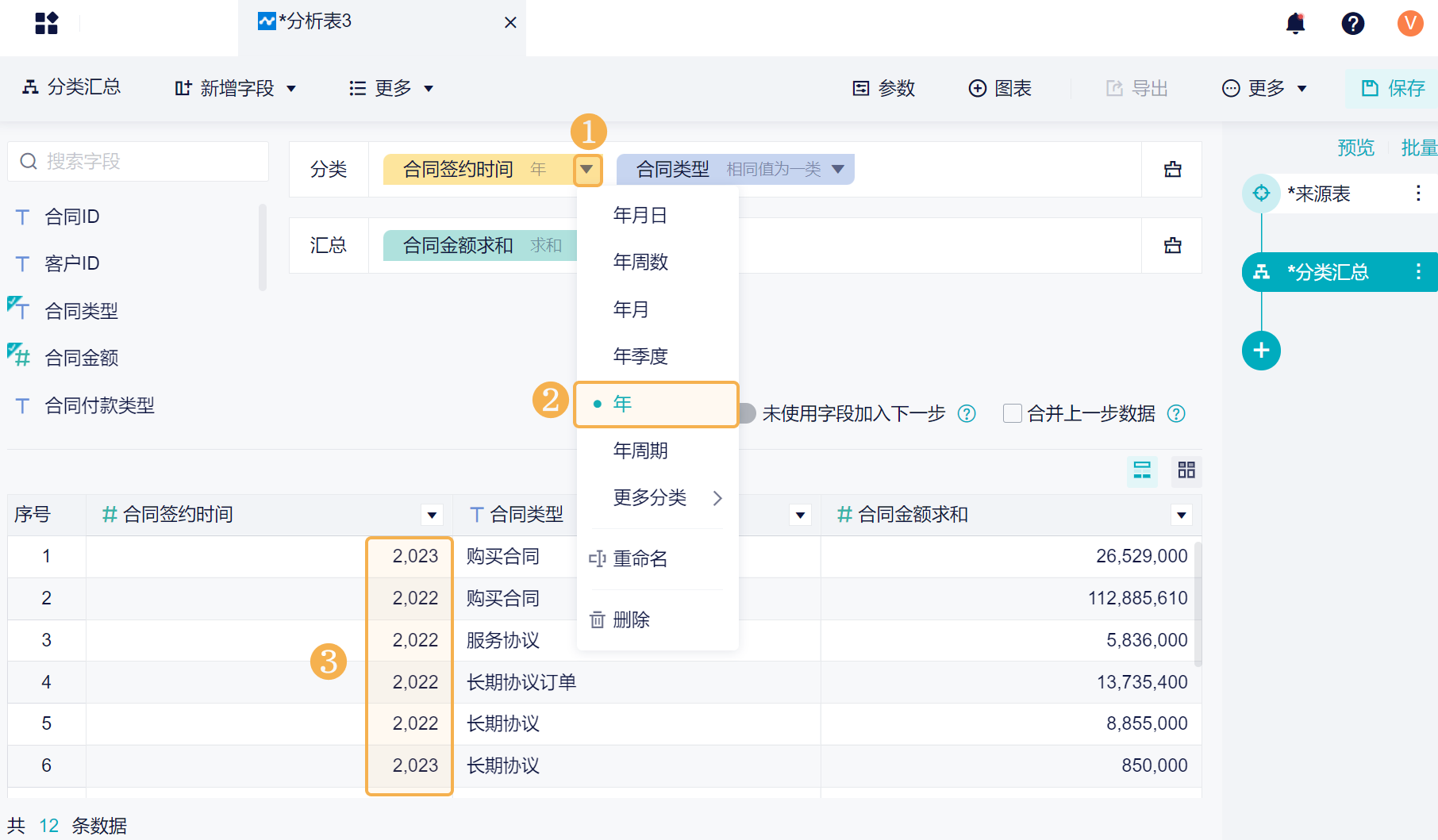This screenshot has height=840, width=1438.
Task: Select the 年季度 grouping option
Action: click(x=640, y=356)
